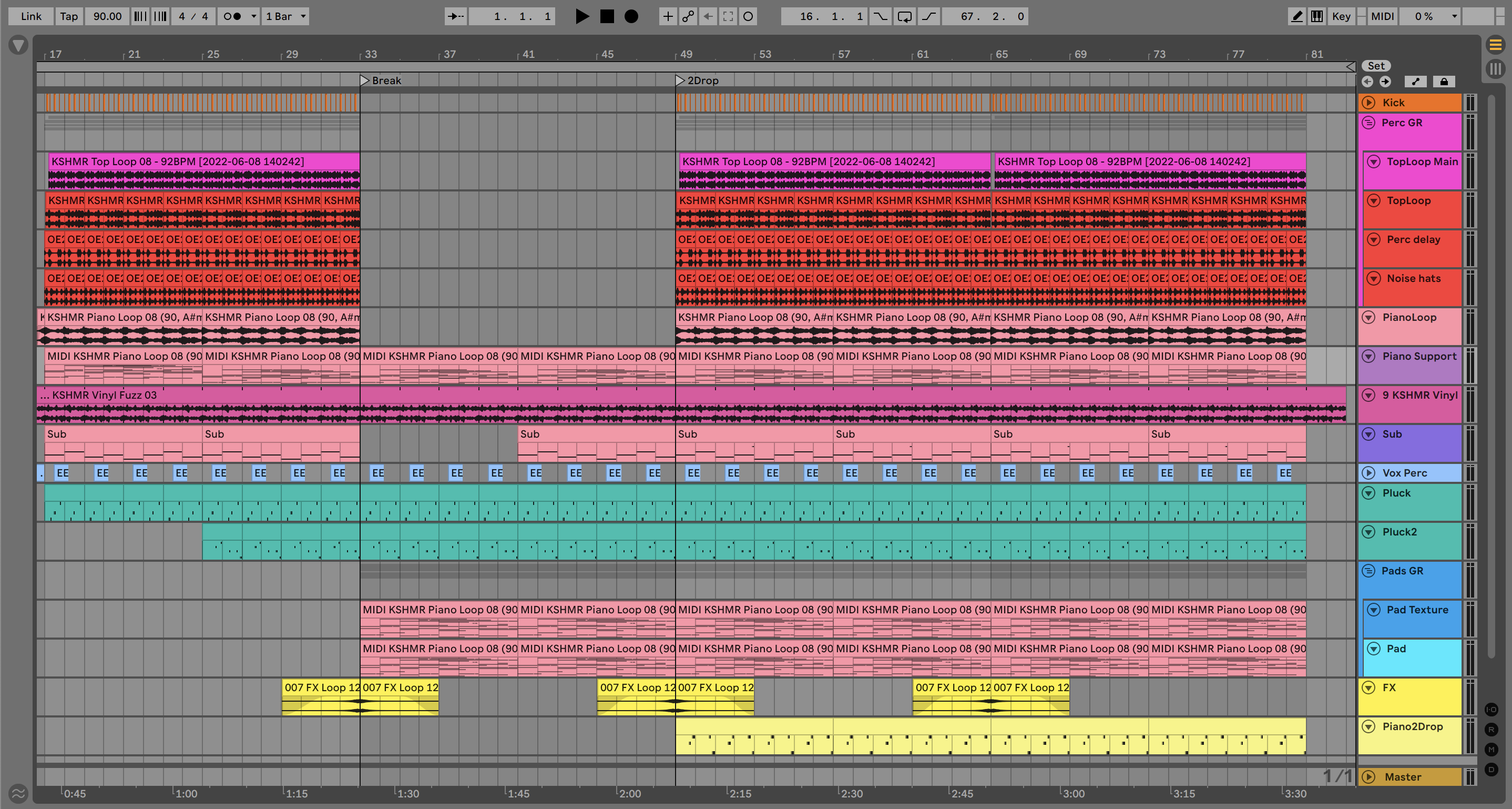The image size is (1512, 809).
Task: Click the Automation Arm button
Action: coord(688,16)
